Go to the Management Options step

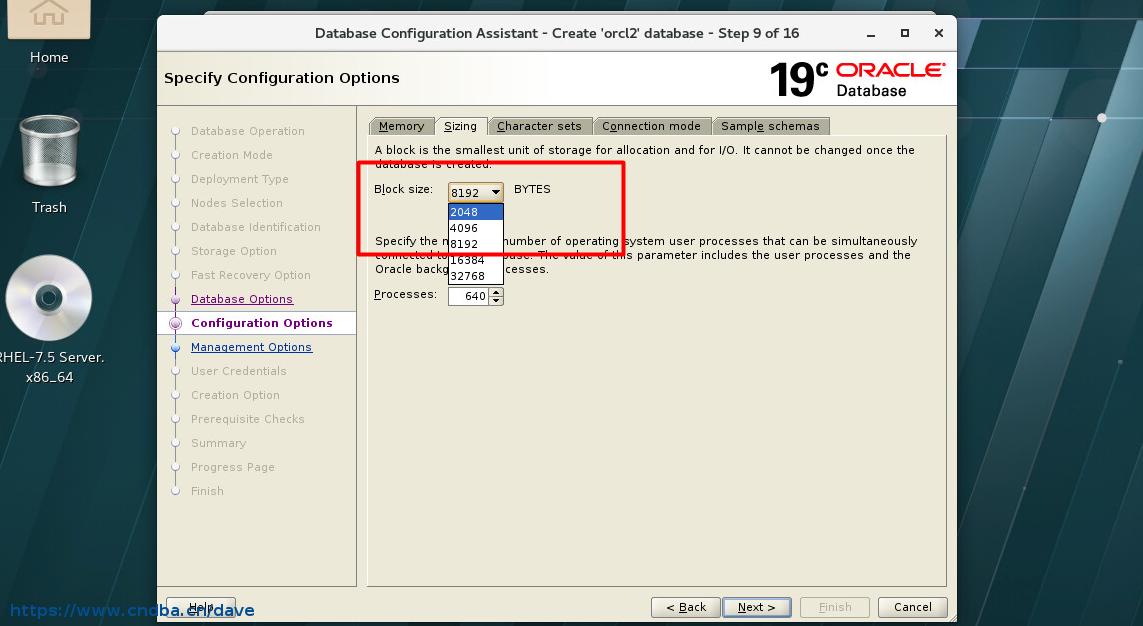tap(251, 347)
